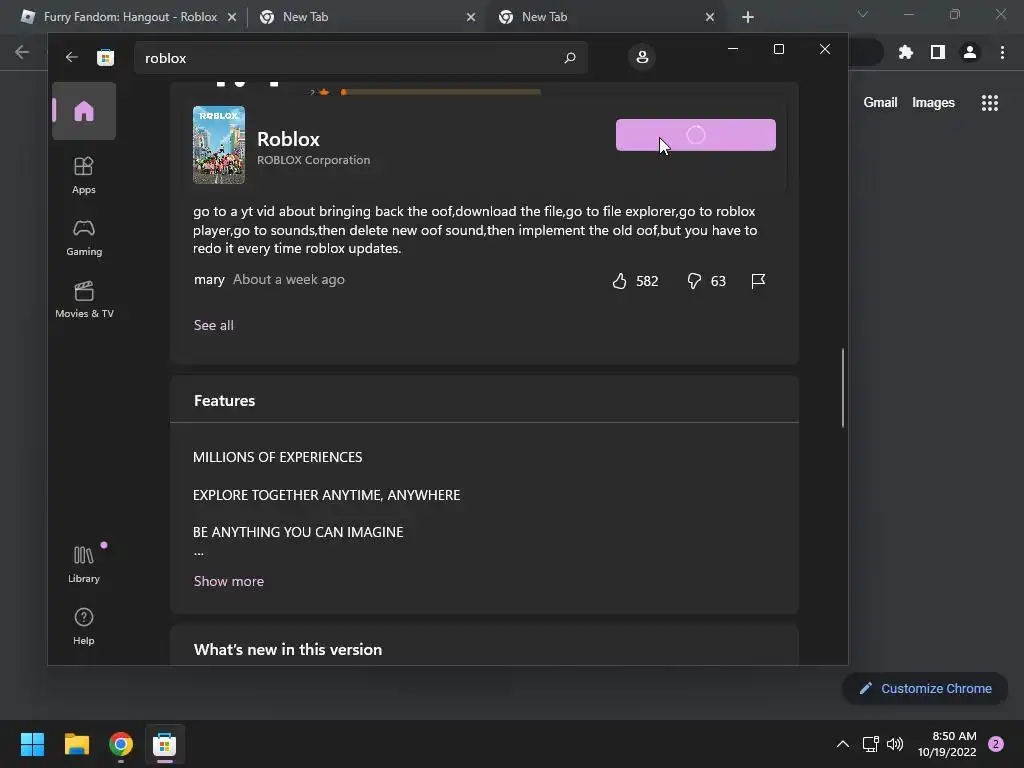Click the Store back arrow
The image size is (1024, 768).
72,57
